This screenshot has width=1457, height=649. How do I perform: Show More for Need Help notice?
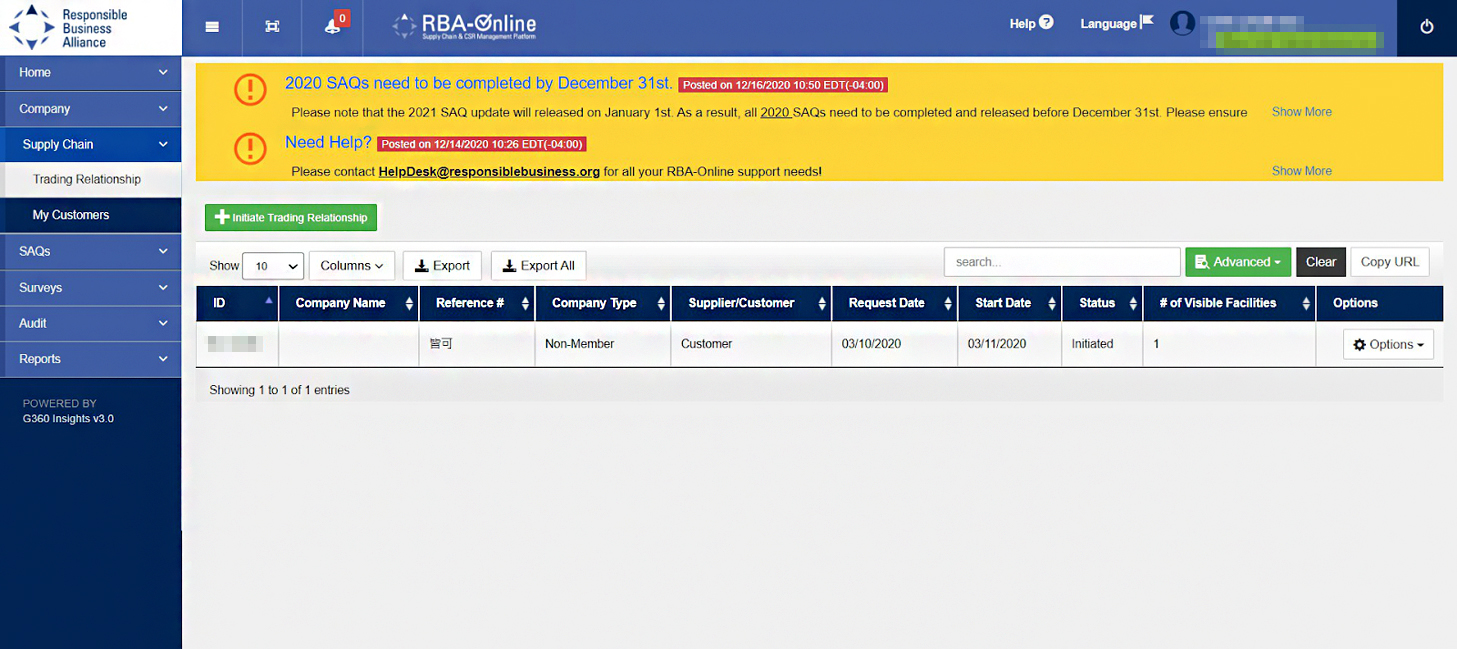pyautogui.click(x=1301, y=171)
